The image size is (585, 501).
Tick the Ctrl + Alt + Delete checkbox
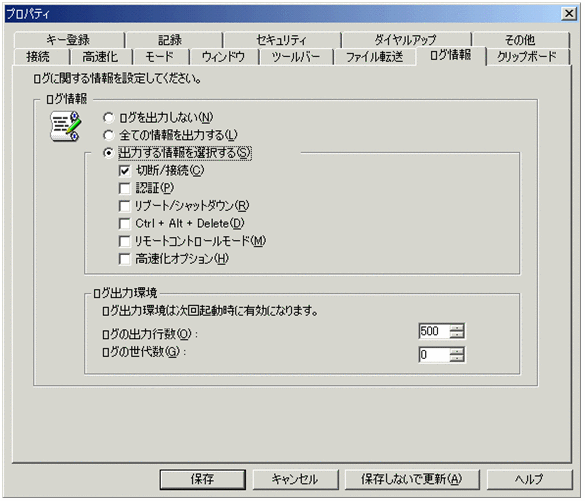(124, 224)
